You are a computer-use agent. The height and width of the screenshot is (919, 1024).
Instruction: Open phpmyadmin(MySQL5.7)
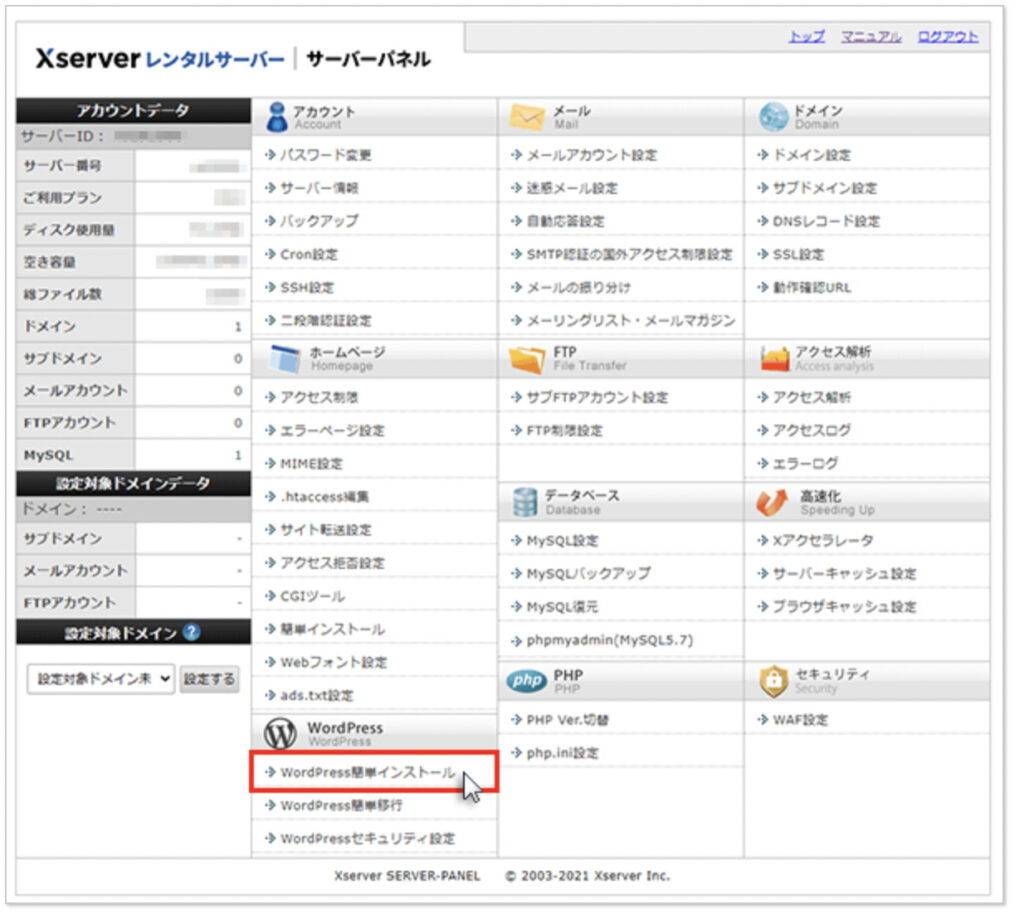(x=609, y=640)
